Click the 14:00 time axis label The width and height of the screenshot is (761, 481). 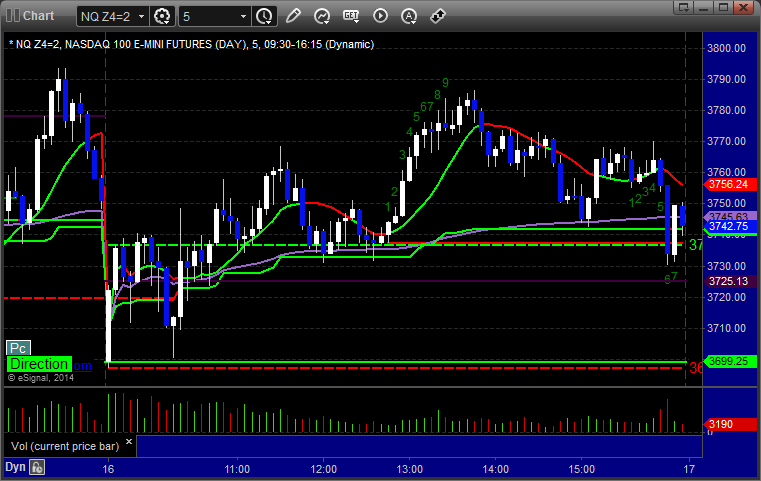tap(496, 469)
